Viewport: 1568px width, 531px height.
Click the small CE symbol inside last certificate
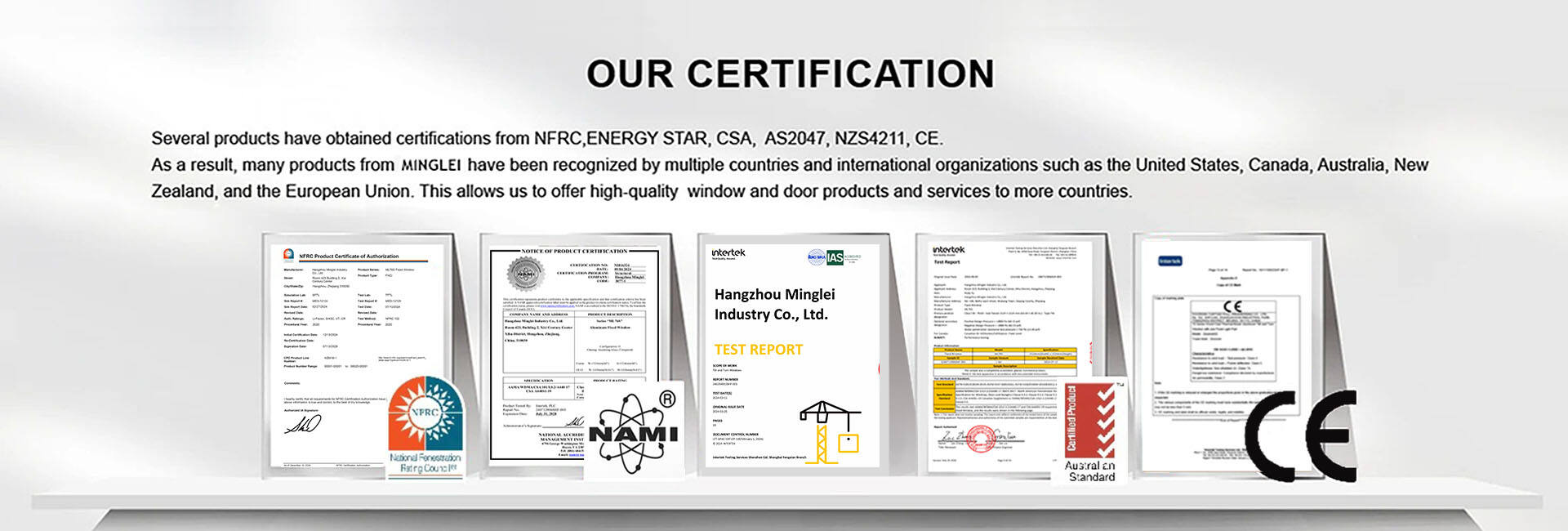tap(1232, 306)
